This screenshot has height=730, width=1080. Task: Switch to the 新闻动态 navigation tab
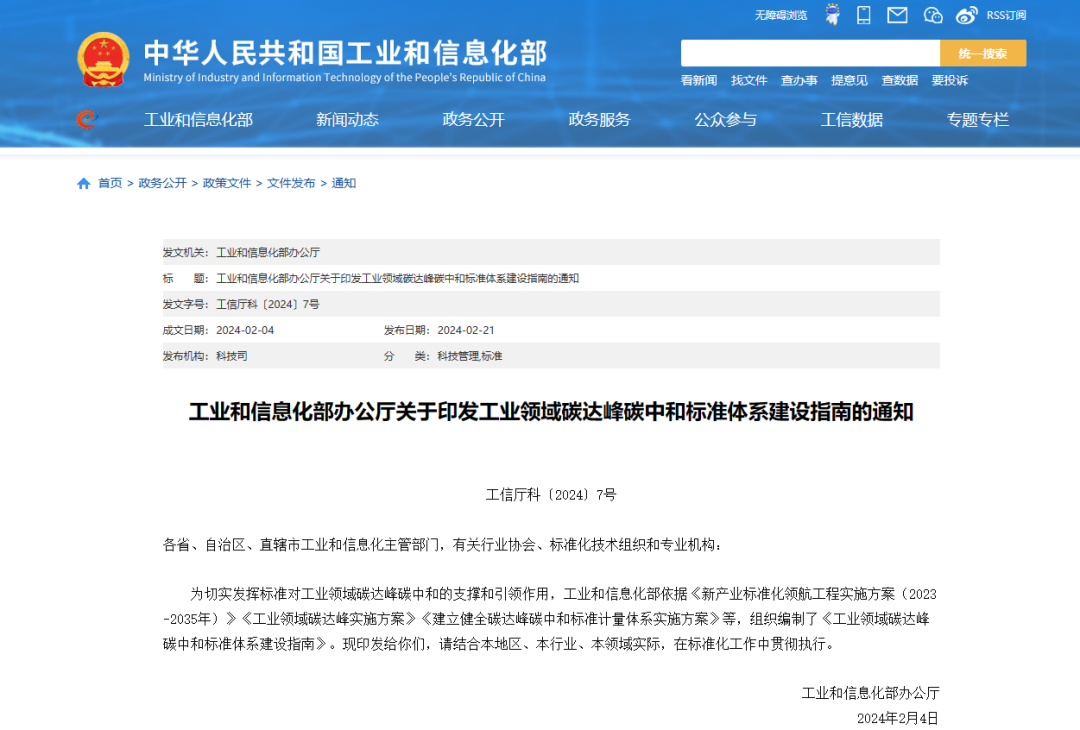346,119
